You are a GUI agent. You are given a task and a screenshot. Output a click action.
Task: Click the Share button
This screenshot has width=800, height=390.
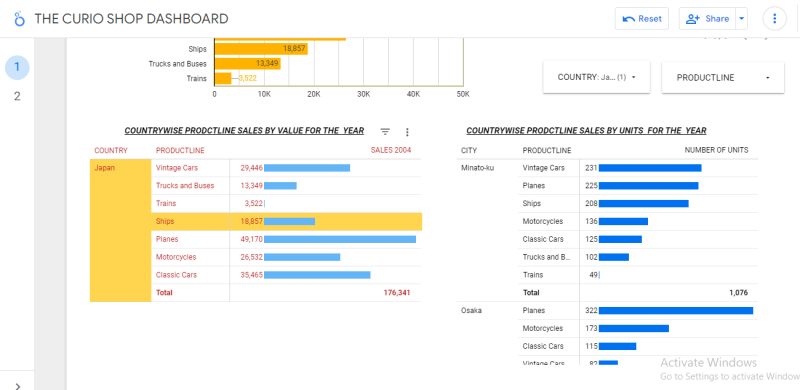coord(707,19)
